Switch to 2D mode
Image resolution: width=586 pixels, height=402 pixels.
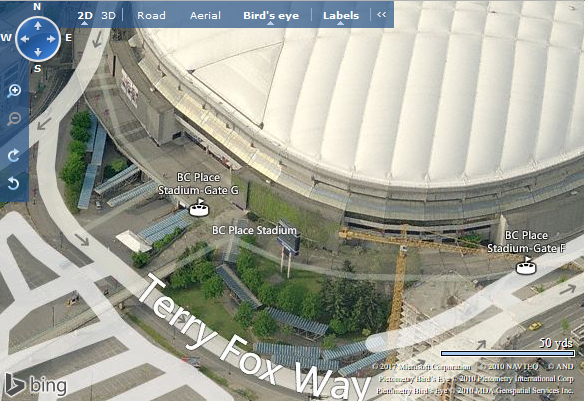tap(85, 16)
